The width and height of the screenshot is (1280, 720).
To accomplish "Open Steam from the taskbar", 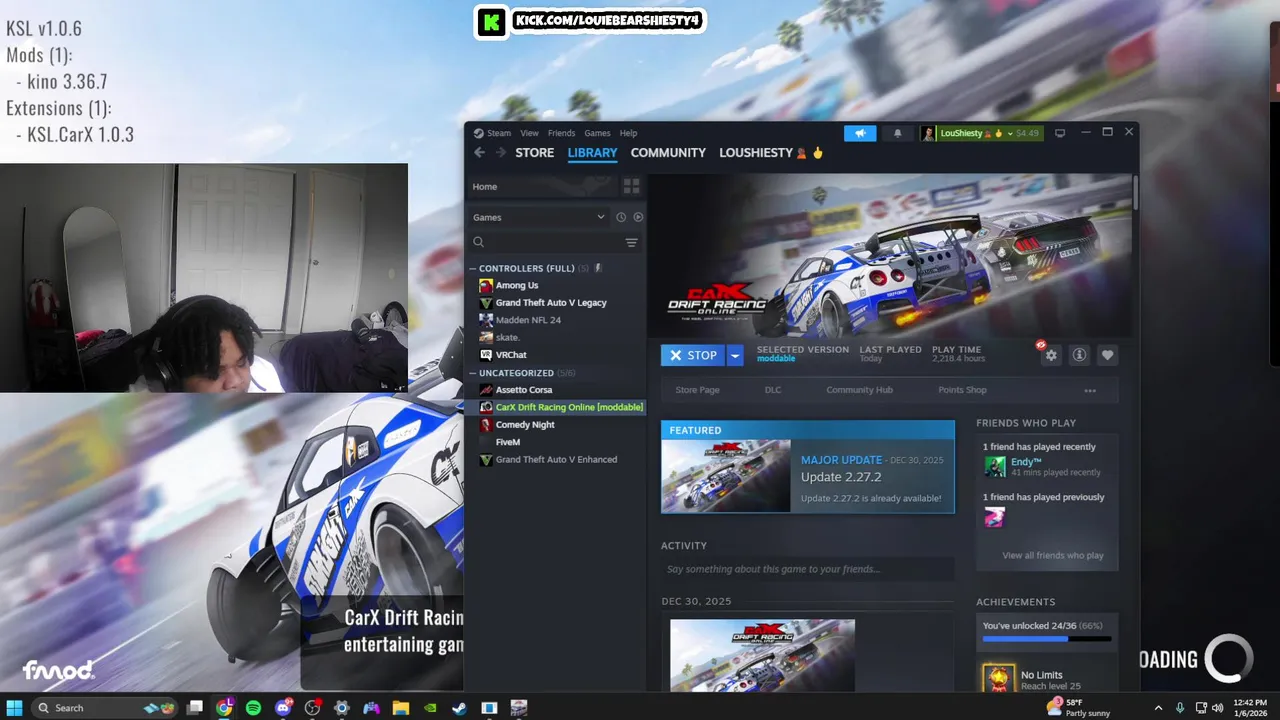I will 459,707.
